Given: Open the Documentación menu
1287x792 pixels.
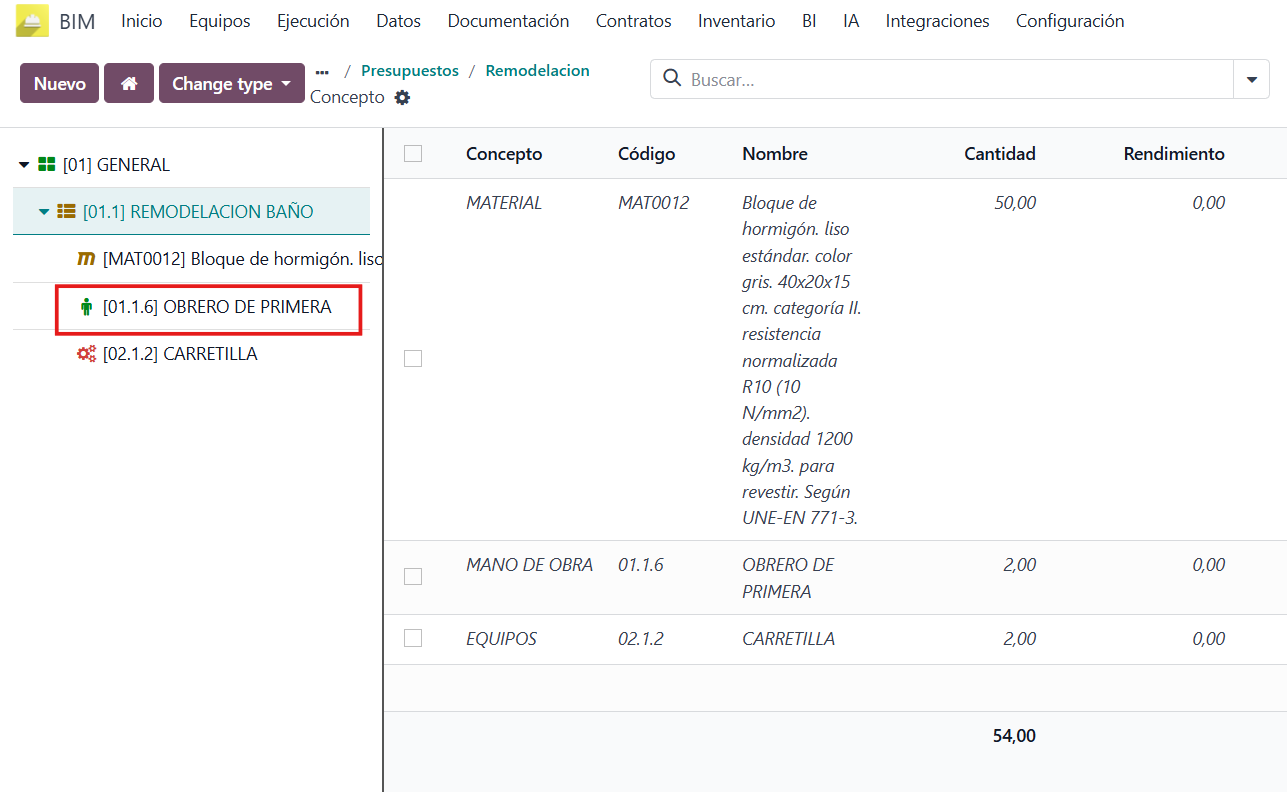Looking at the screenshot, I should click(x=508, y=21).
